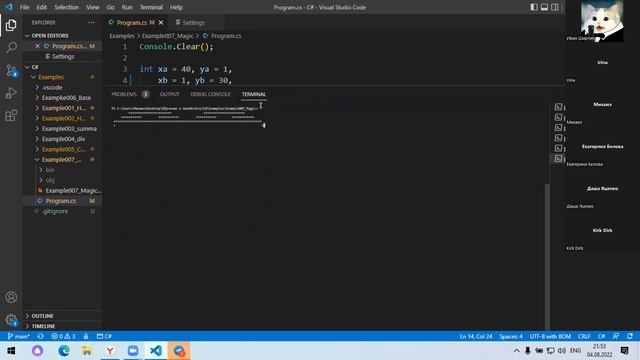Open the Go menu
Screen dimensions: 640x360
[x=110, y=7]
